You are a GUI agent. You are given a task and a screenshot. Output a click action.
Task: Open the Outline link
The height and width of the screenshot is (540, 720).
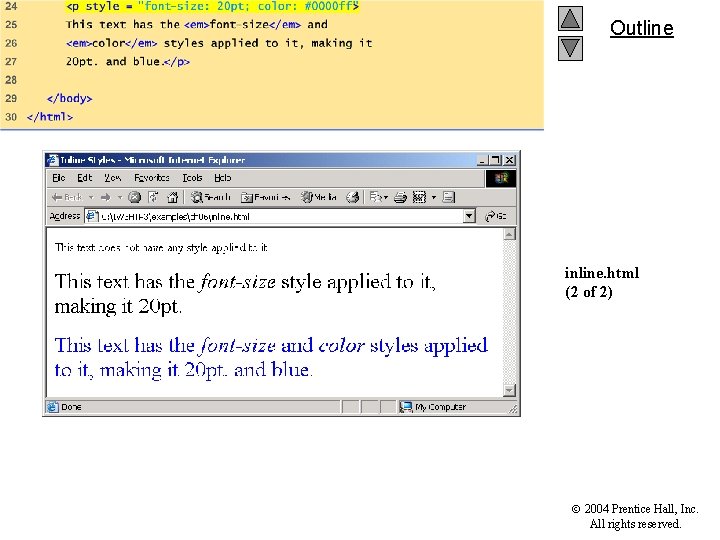pos(641,28)
